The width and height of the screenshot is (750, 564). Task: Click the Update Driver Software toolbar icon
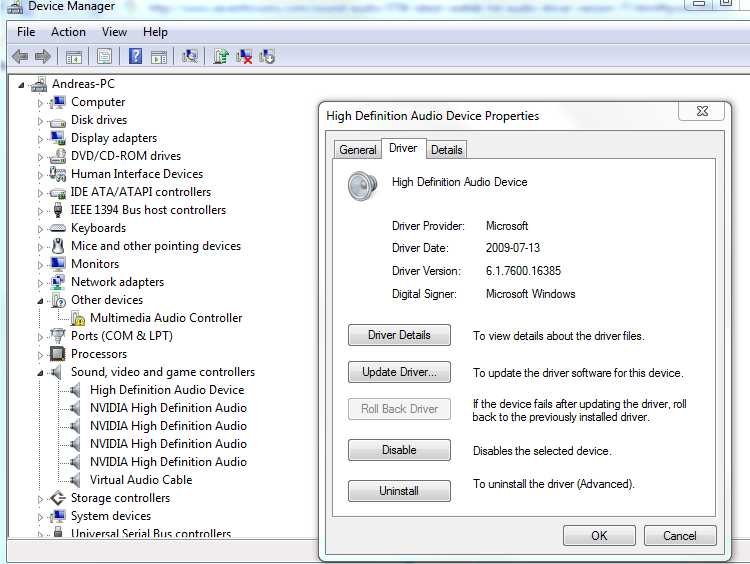(x=221, y=56)
